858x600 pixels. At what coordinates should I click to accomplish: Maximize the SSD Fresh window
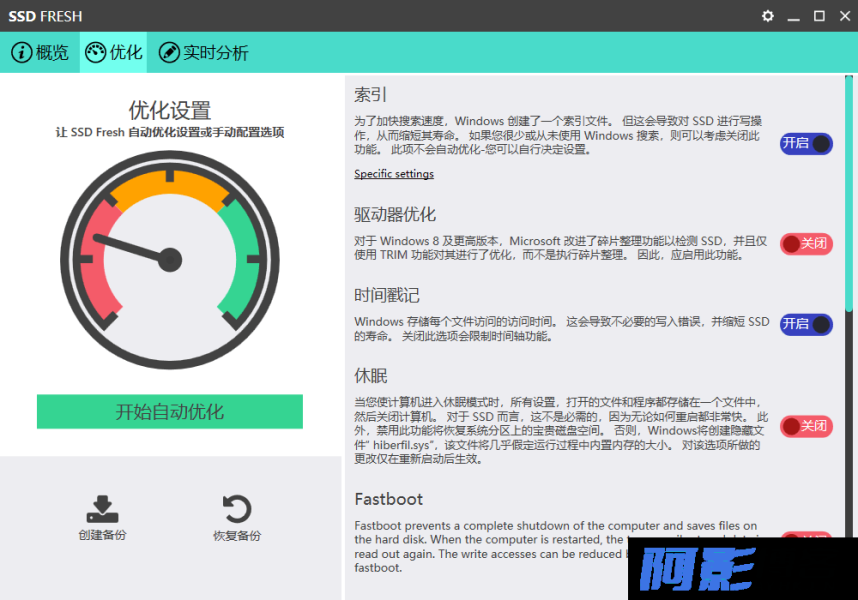point(819,16)
